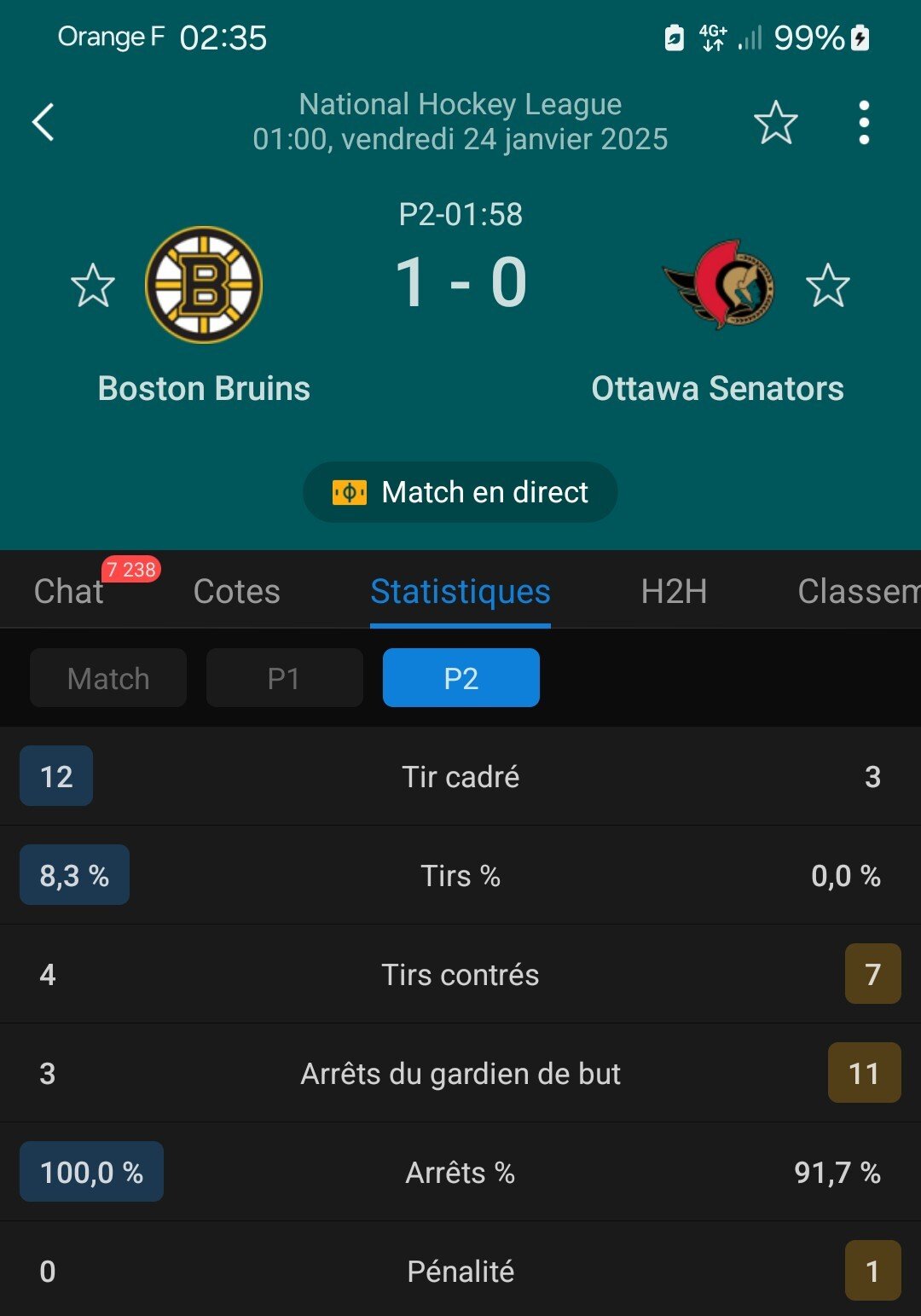Open the Match en direct live view
This screenshot has width=921, height=1316.
(460, 492)
